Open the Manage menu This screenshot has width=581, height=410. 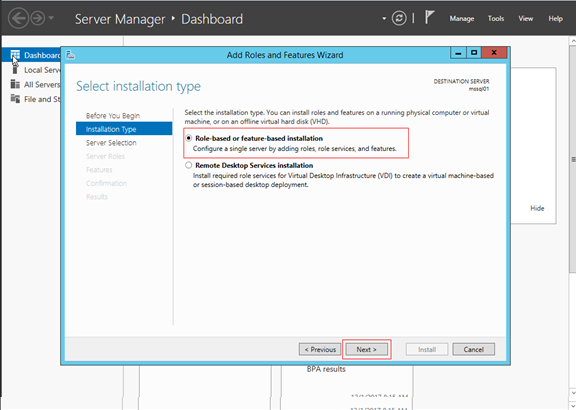(x=462, y=19)
